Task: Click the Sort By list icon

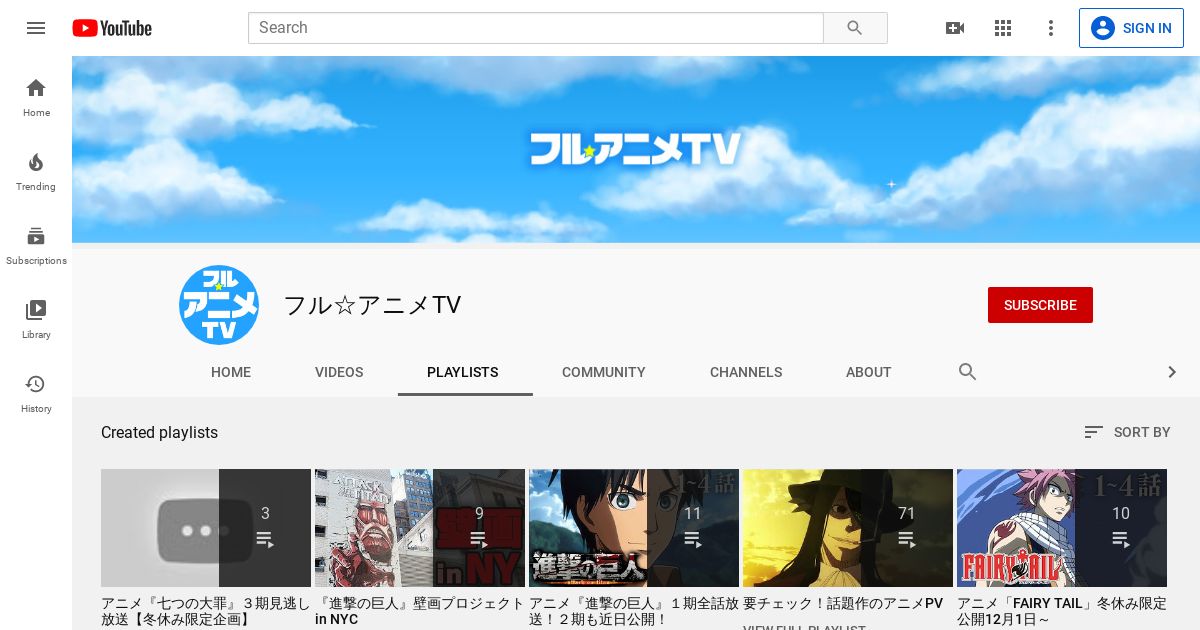Action: 1094,432
